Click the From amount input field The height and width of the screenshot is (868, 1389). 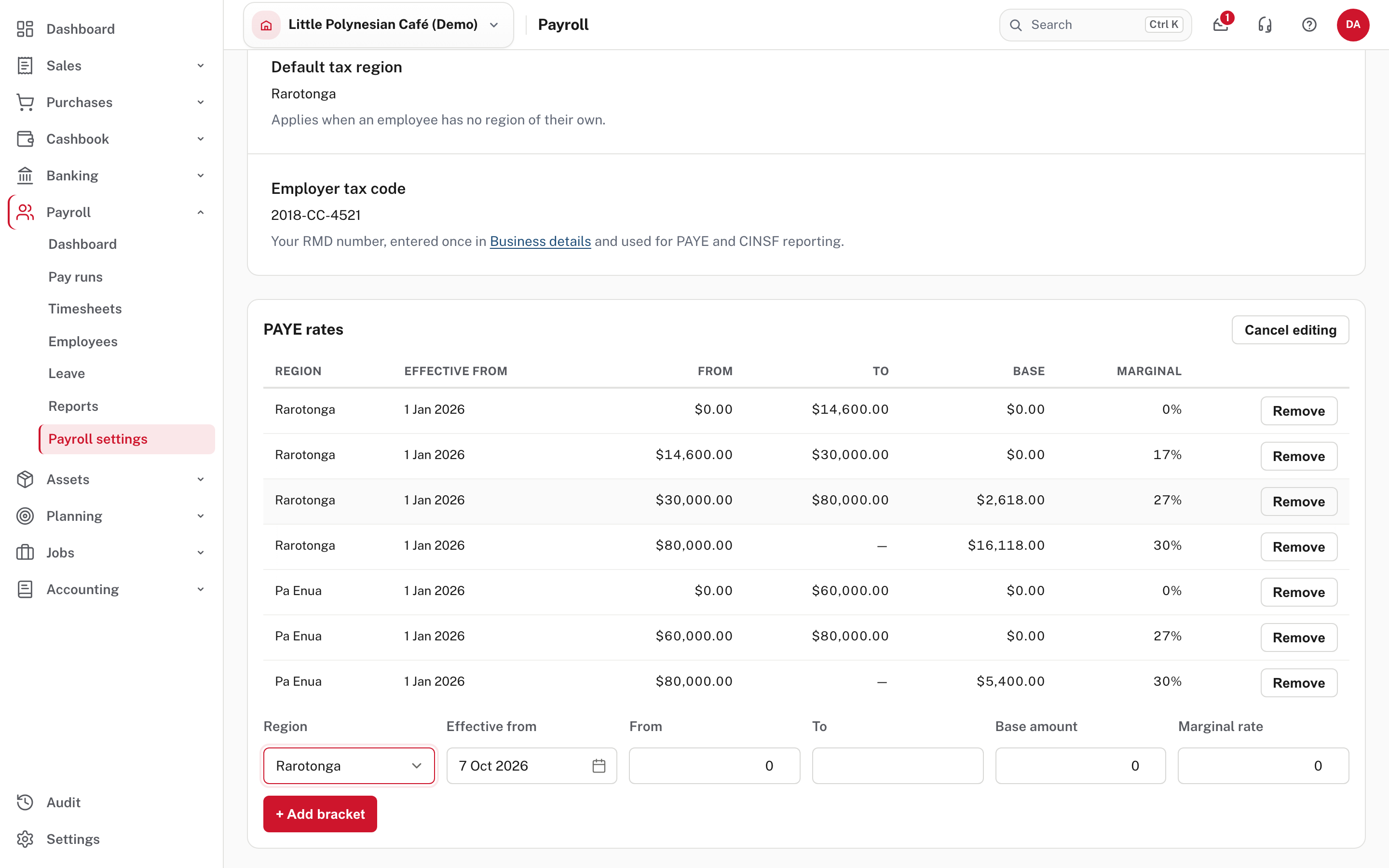pos(715,766)
